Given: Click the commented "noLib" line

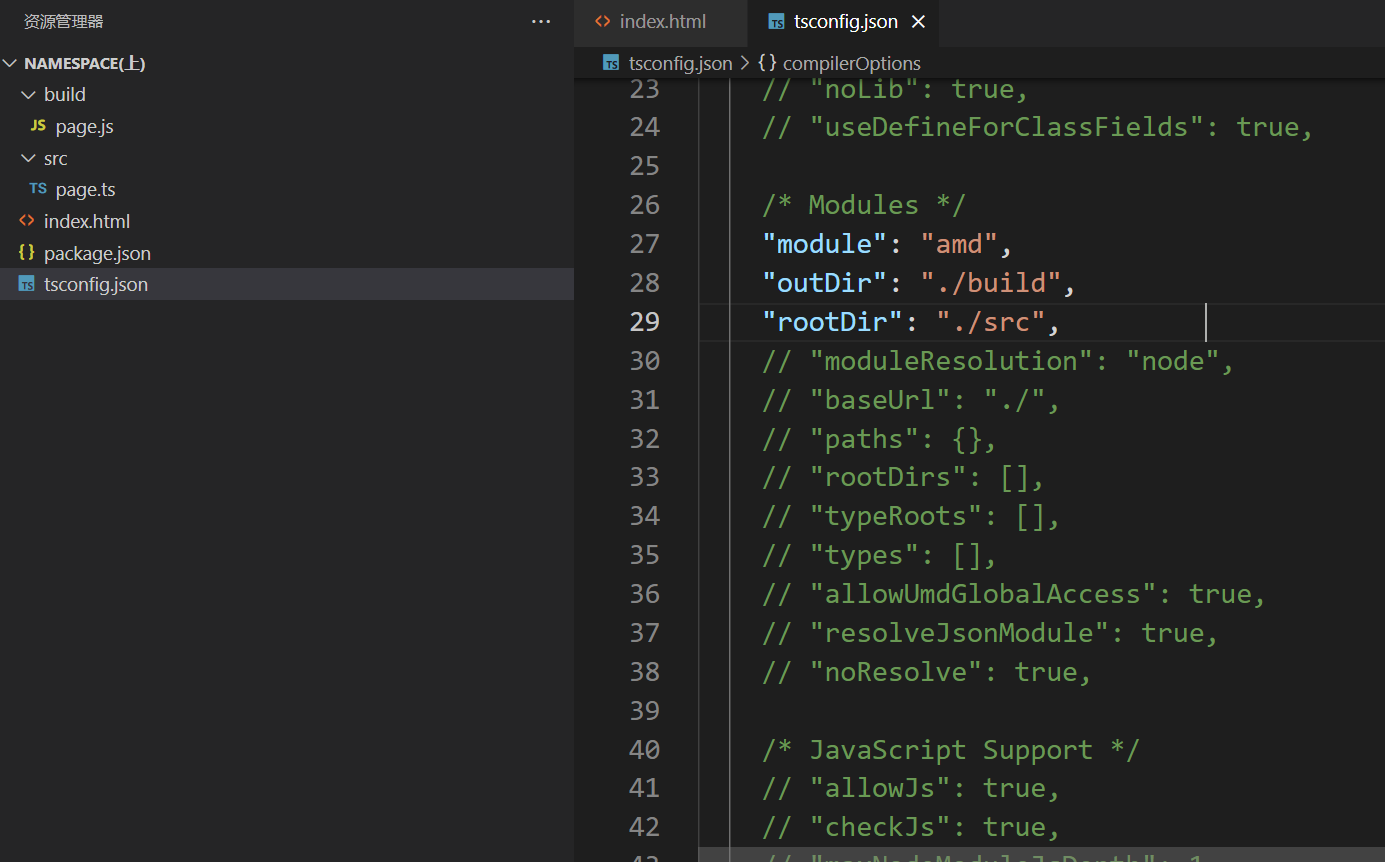Looking at the screenshot, I should click(895, 89).
